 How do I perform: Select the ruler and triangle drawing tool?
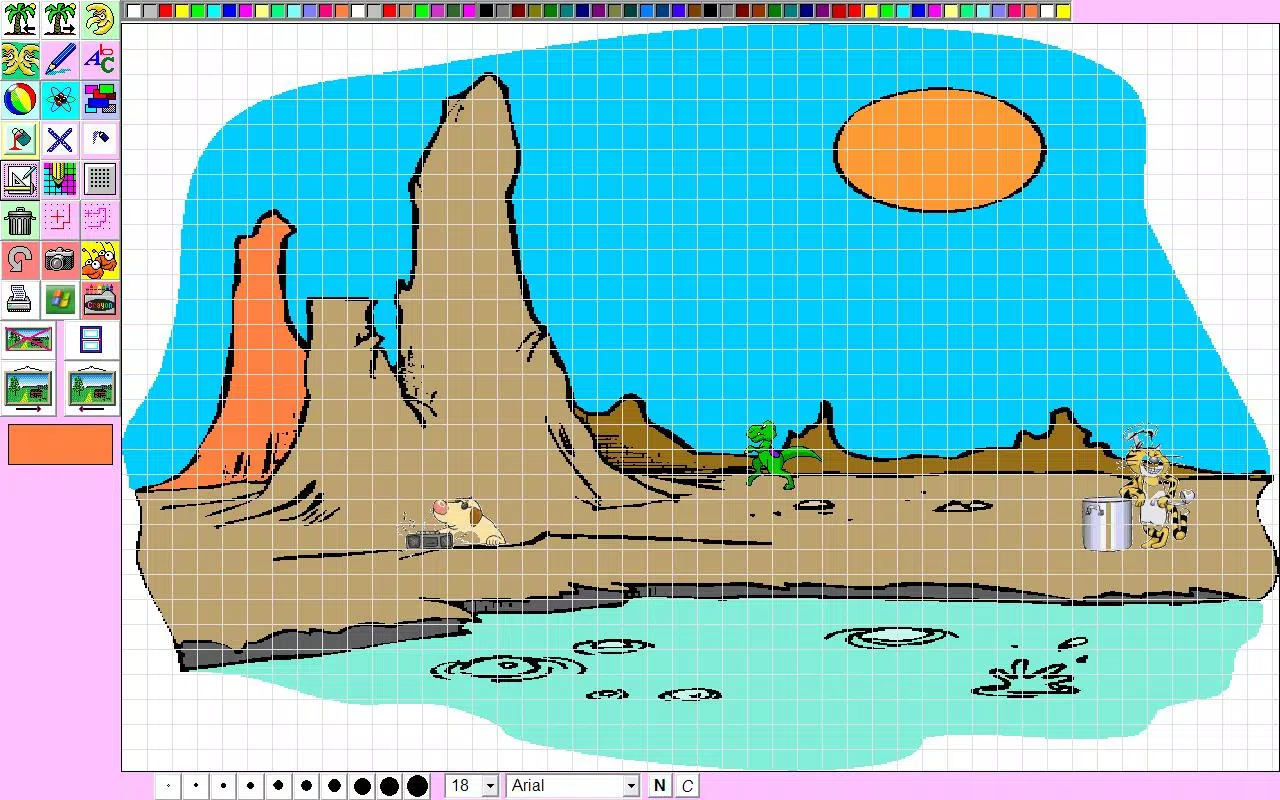pos(20,179)
